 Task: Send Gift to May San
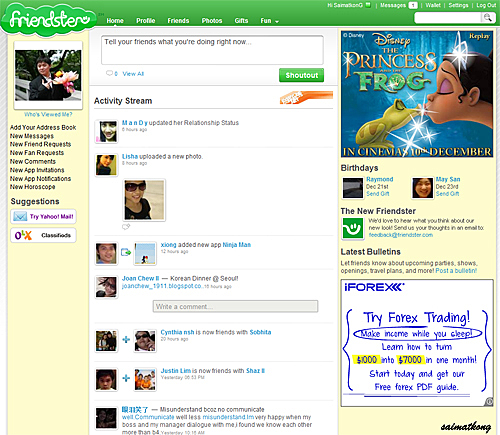(447, 194)
